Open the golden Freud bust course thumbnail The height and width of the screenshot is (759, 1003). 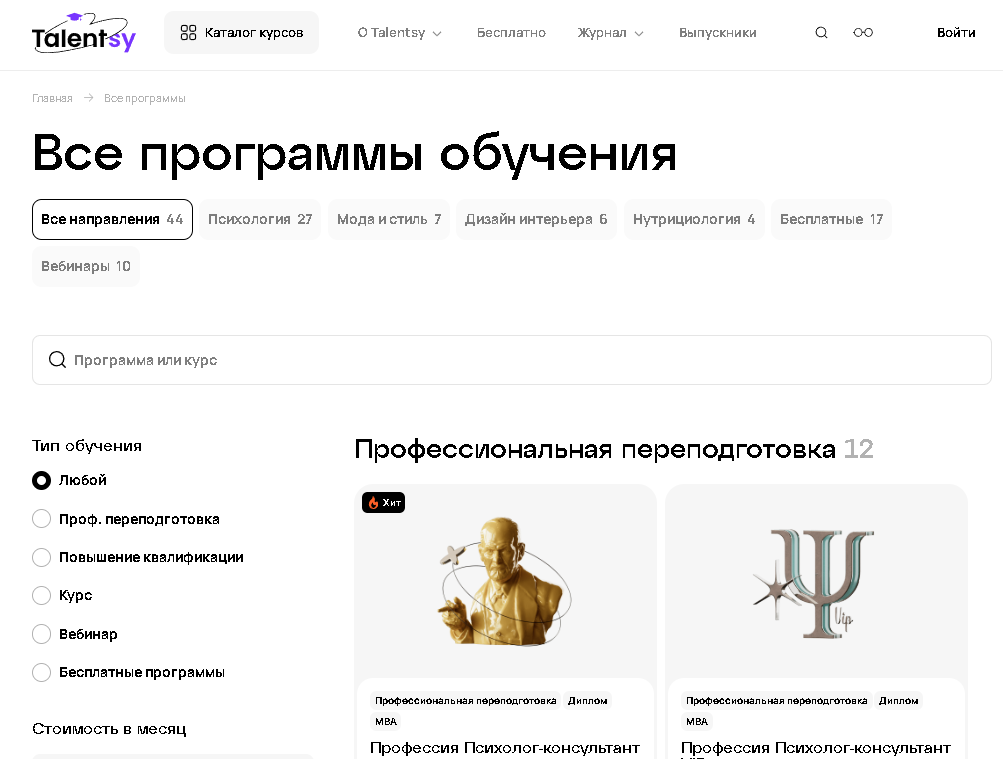[x=505, y=581]
